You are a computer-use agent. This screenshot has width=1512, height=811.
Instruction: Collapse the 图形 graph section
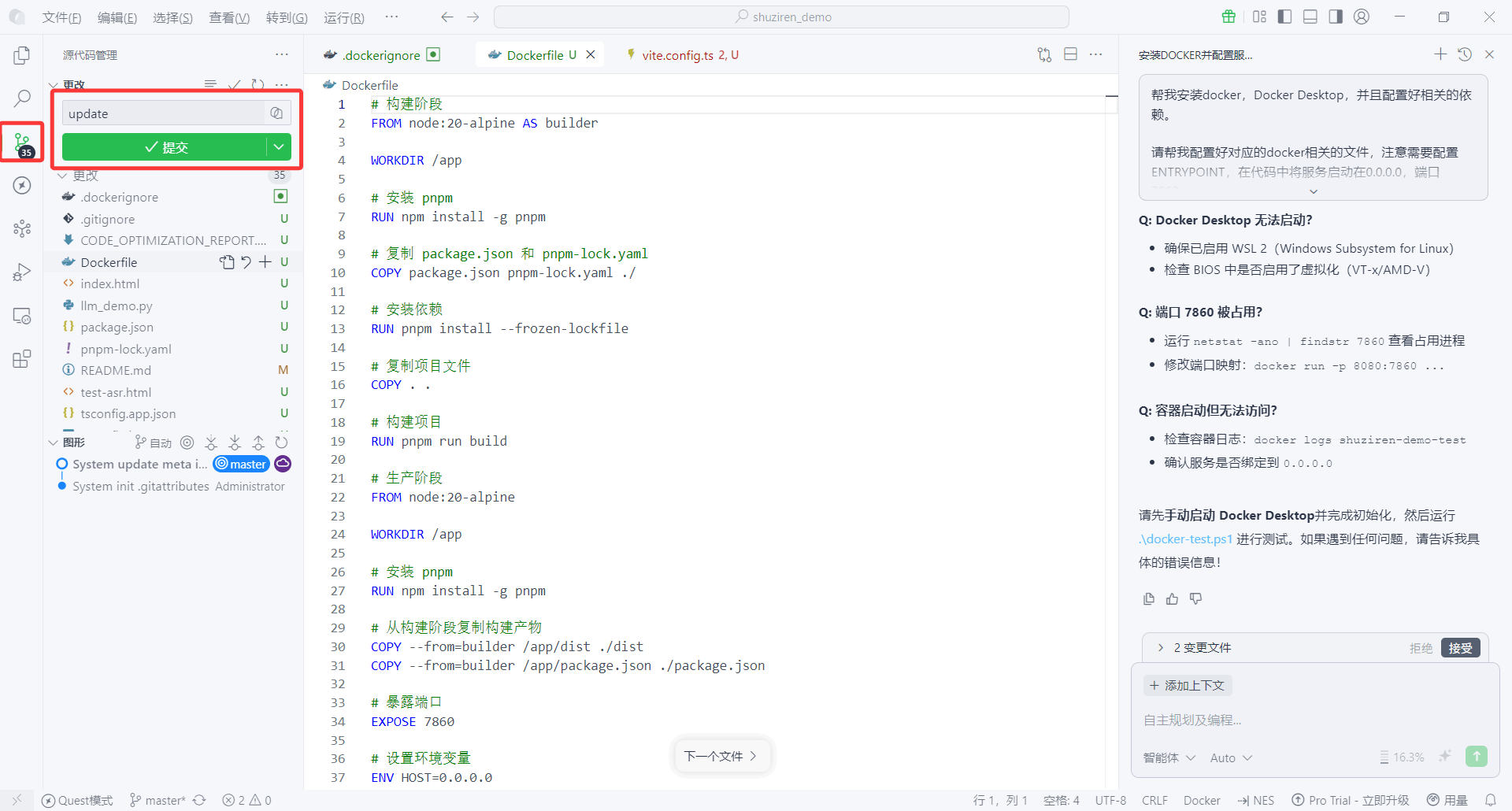53,443
